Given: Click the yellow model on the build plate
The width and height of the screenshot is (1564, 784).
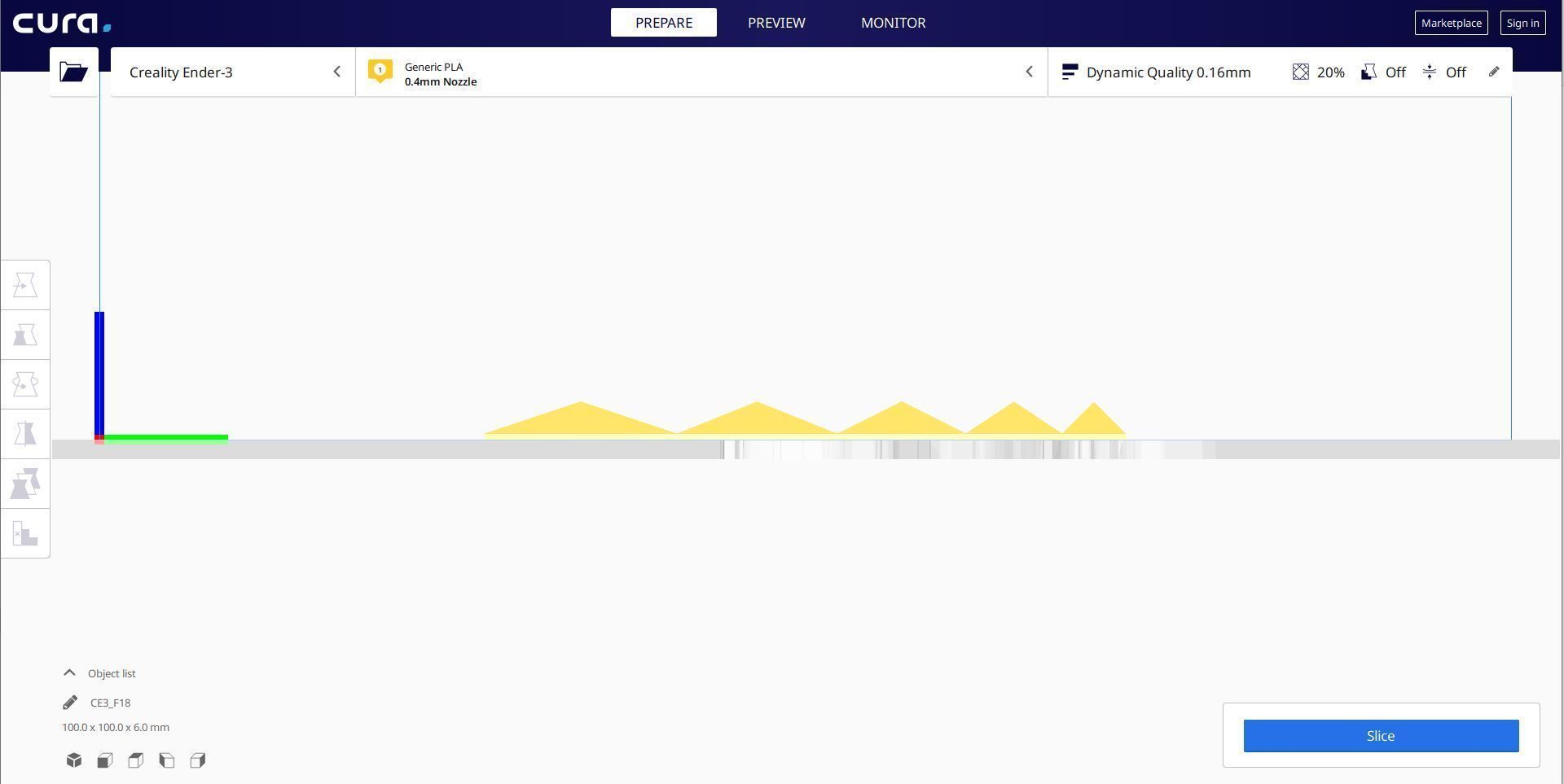Looking at the screenshot, I should pos(805,422).
